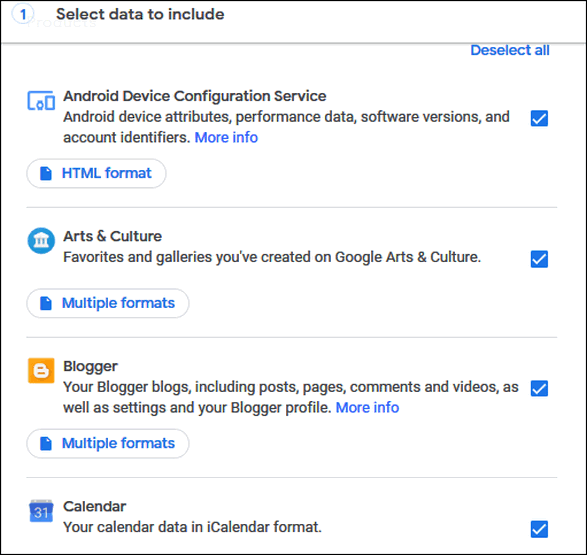Image resolution: width=587 pixels, height=555 pixels.
Task: Uncheck Android Device Configuration Service checkbox
Action: click(539, 119)
